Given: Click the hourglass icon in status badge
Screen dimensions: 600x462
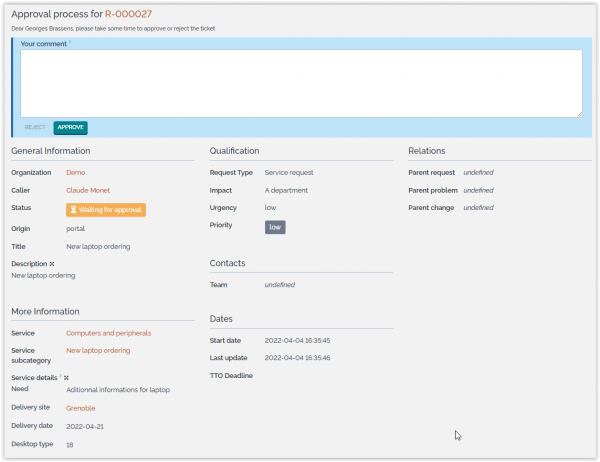Looking at the screenshot, I should coord(73,210).
